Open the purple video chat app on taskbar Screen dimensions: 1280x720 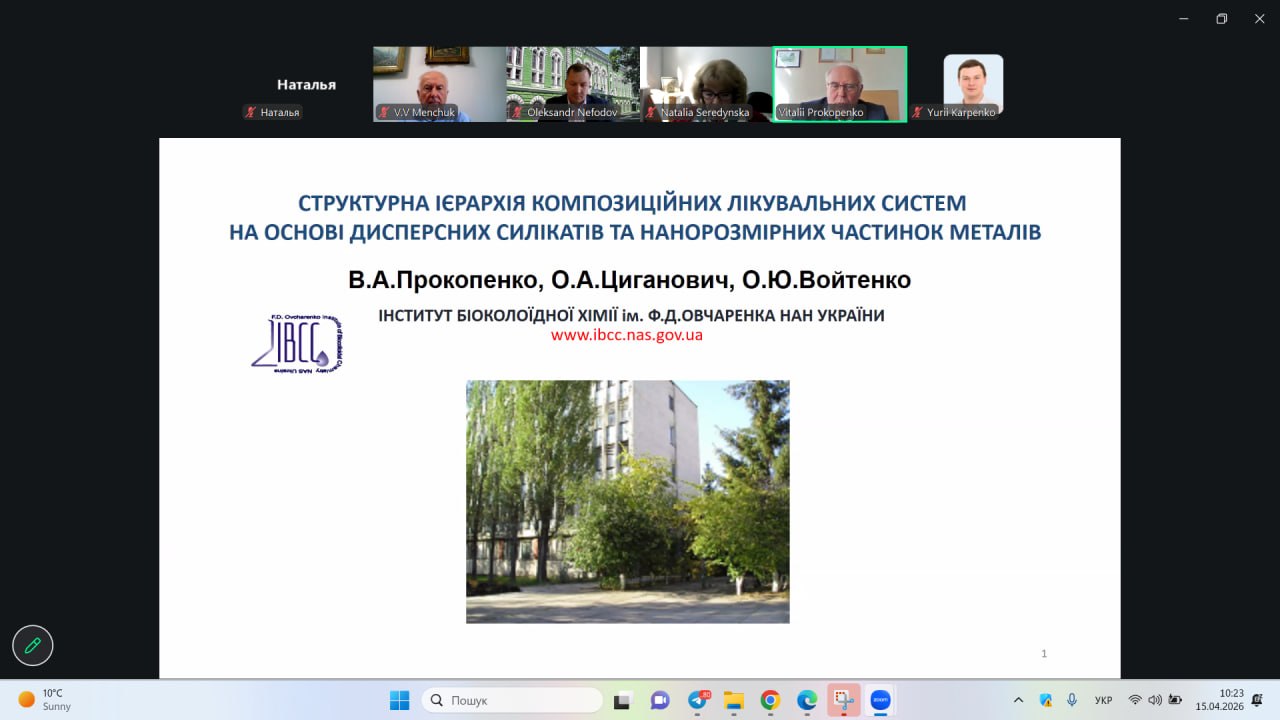(x=660, y=700)
